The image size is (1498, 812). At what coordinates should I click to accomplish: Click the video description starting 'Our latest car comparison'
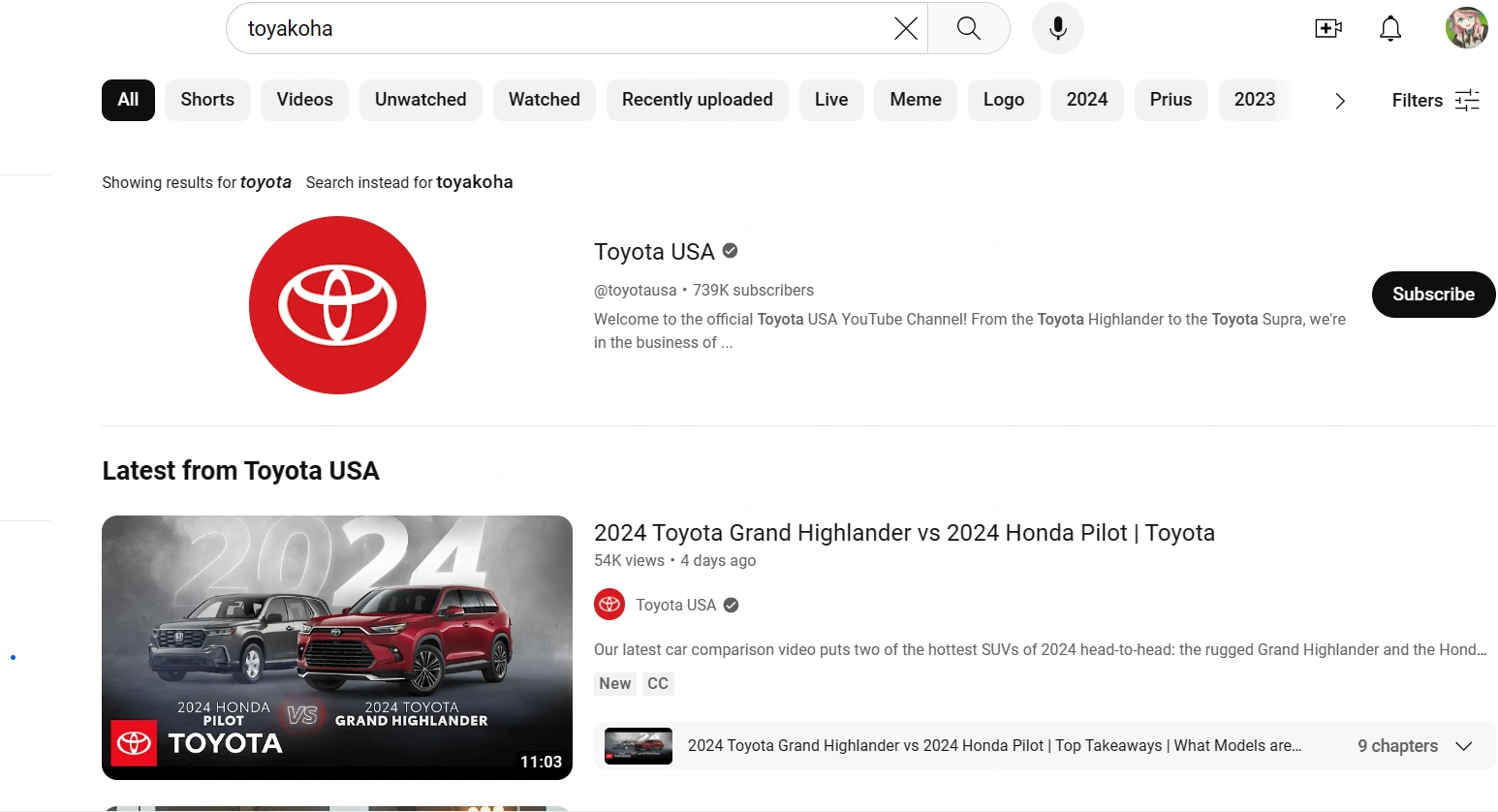click(x=1040, y=649)
